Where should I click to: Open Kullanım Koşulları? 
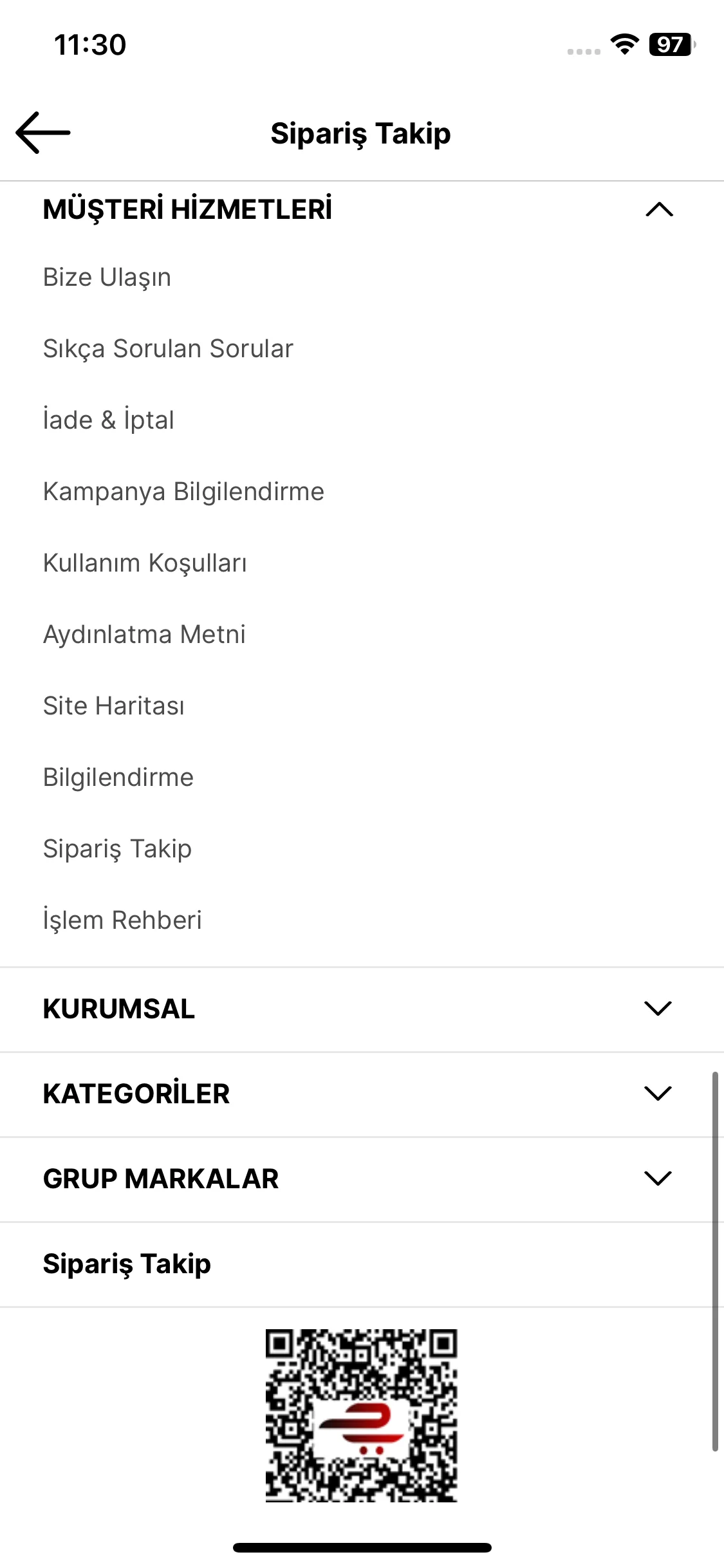[145, 563]
